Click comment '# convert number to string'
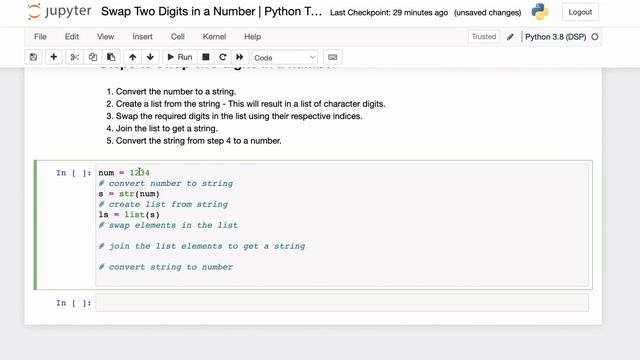The height and width of the screenshot is (360, 640). click(165, 183)
